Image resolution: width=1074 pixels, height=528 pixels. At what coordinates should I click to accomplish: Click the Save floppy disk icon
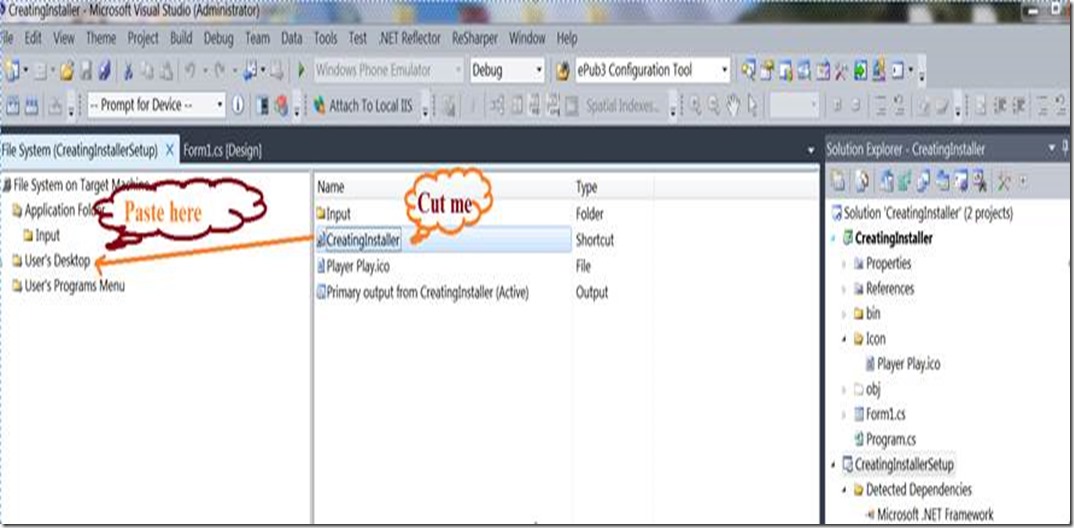[87, 71]
